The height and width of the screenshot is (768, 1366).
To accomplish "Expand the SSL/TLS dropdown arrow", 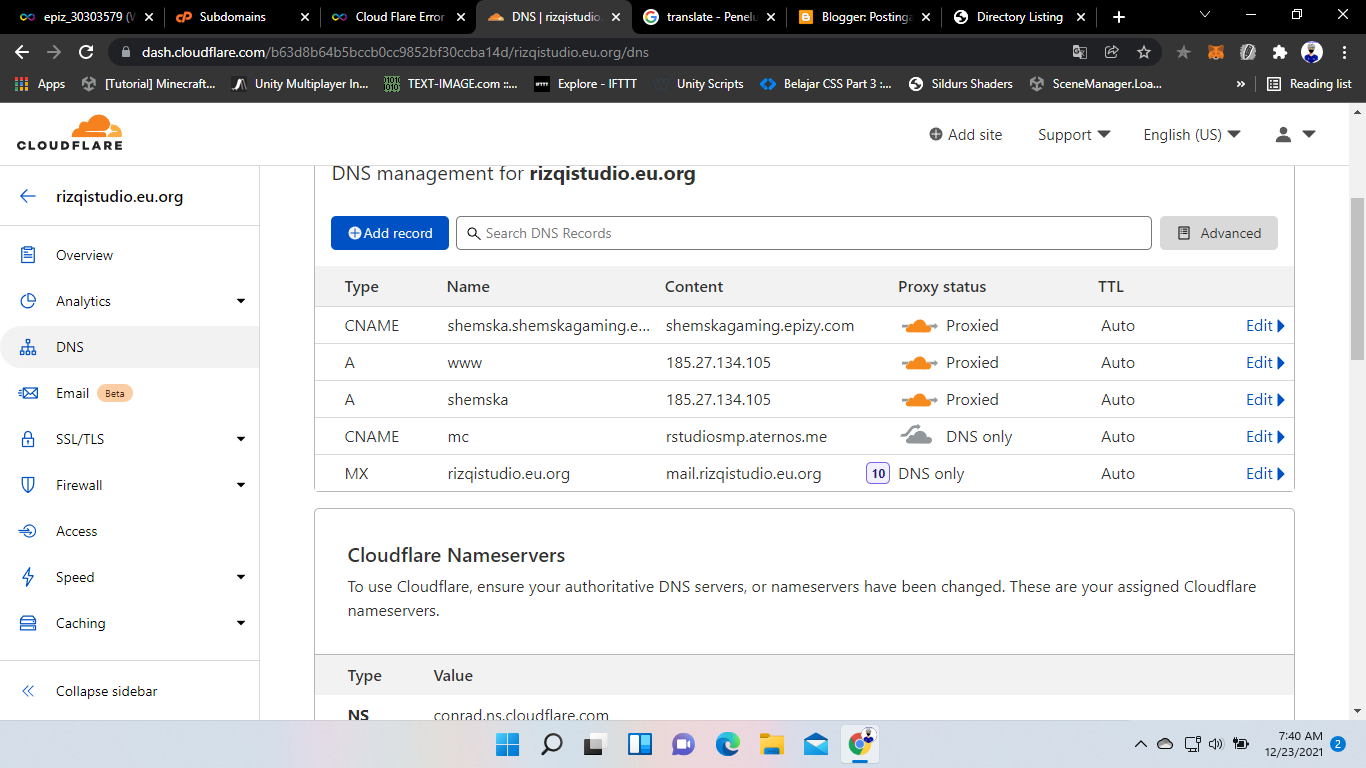I will (241, 439).
